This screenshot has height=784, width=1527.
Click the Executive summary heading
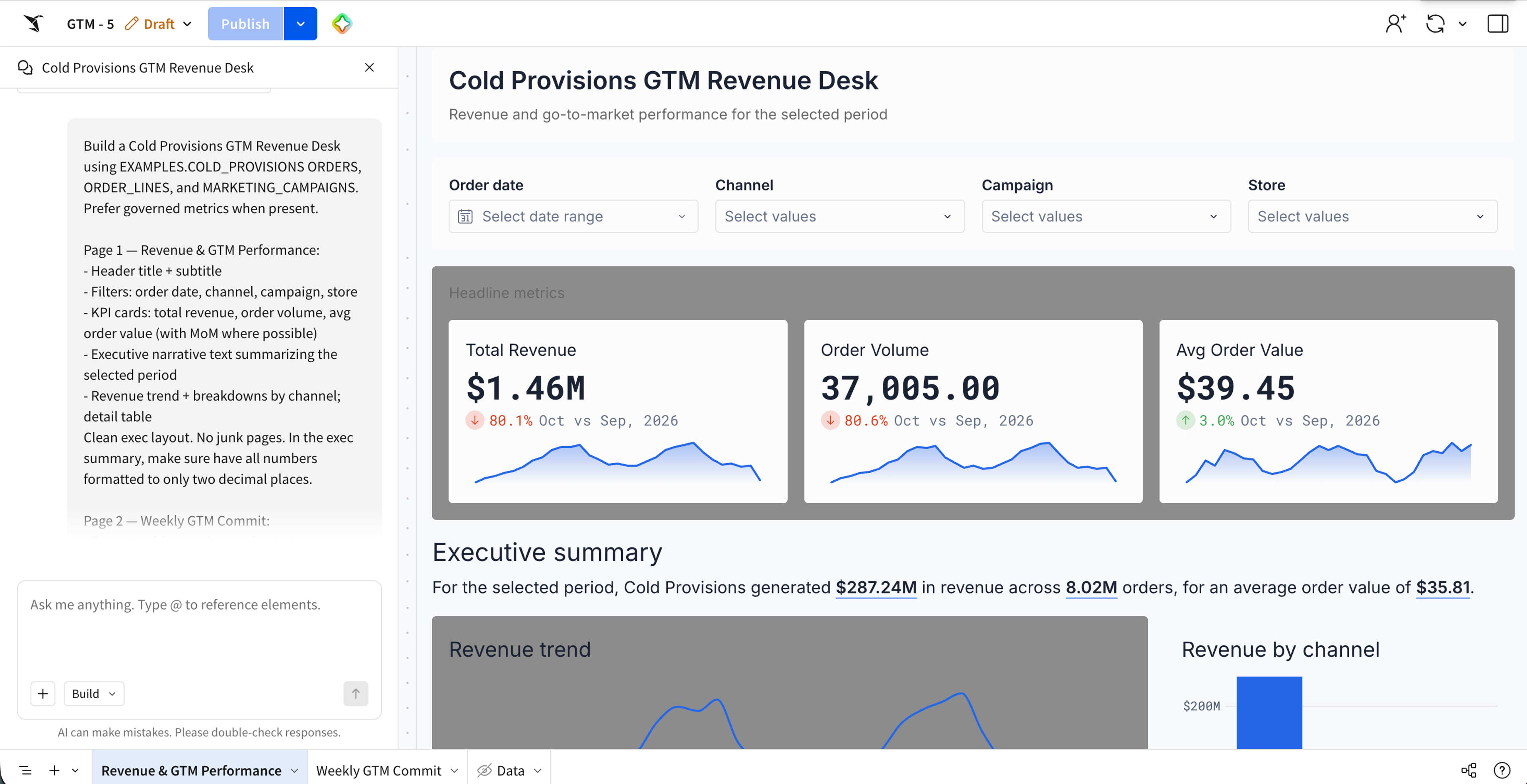547,552
